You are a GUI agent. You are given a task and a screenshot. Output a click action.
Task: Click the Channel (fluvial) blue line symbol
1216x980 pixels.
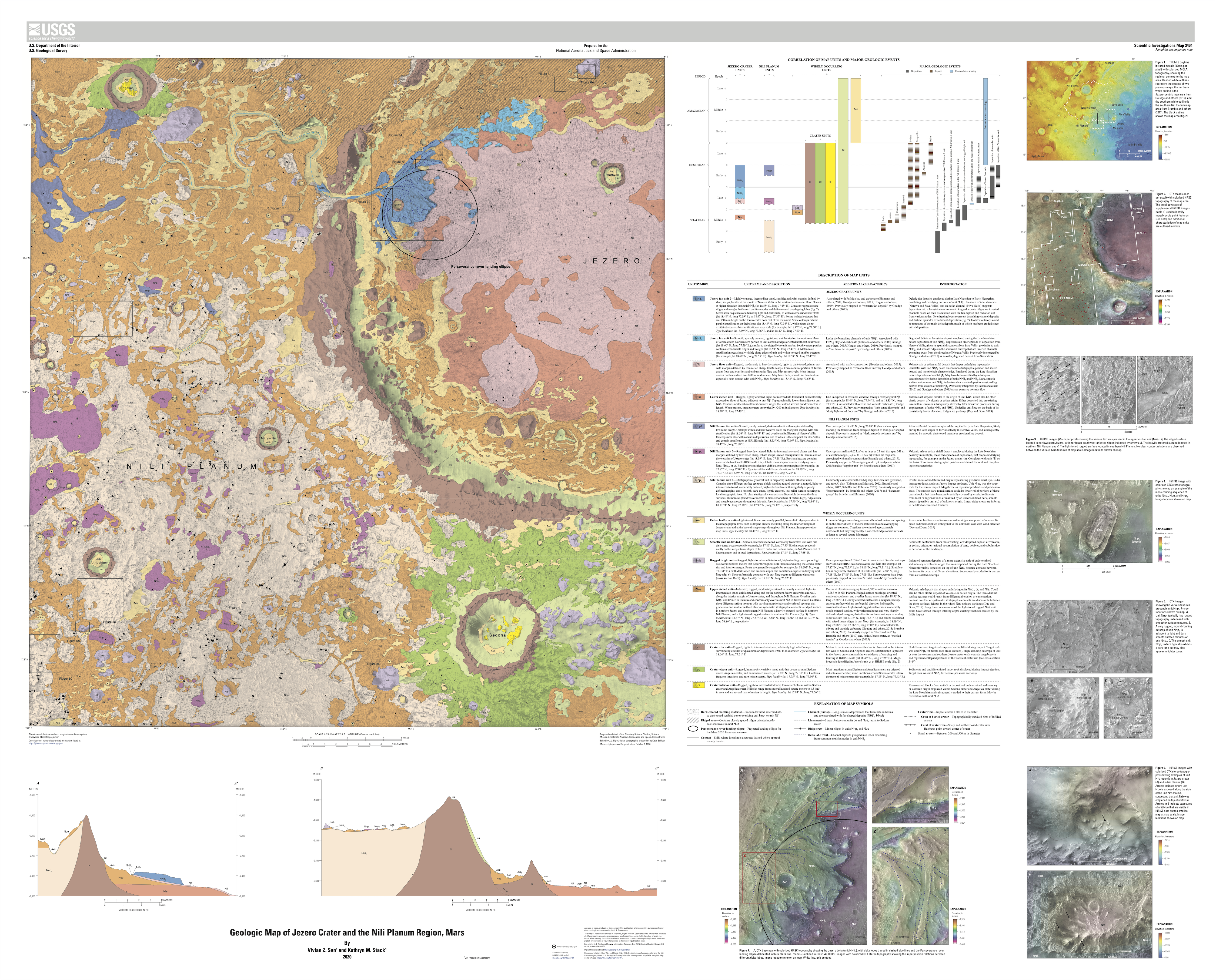click(x=800, y=712)
